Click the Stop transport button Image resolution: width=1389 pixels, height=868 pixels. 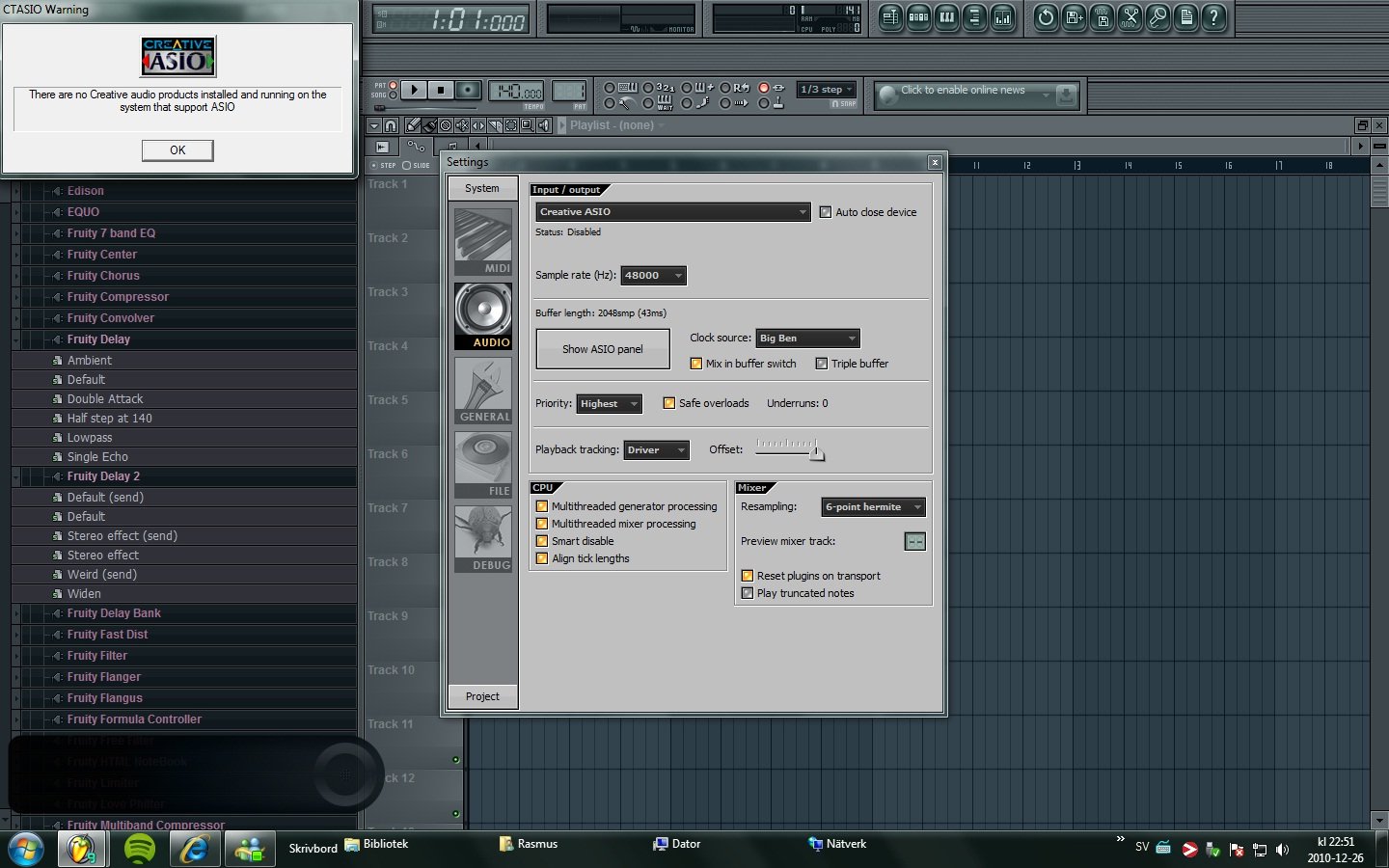coord(441,91)
